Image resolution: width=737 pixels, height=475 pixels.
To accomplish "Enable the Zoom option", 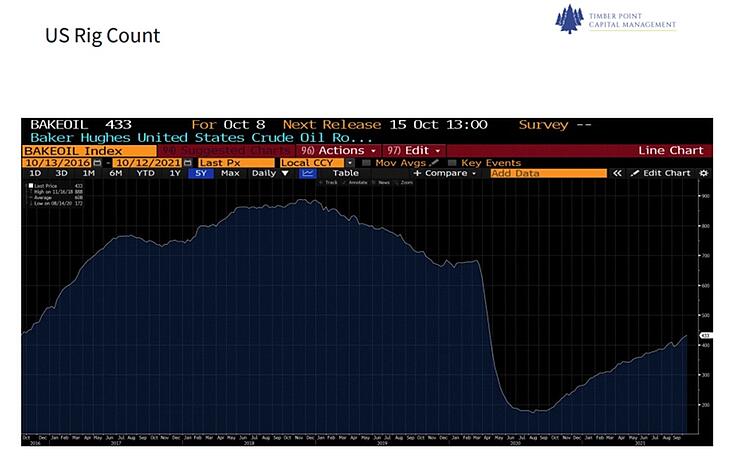I will point(404,182).
